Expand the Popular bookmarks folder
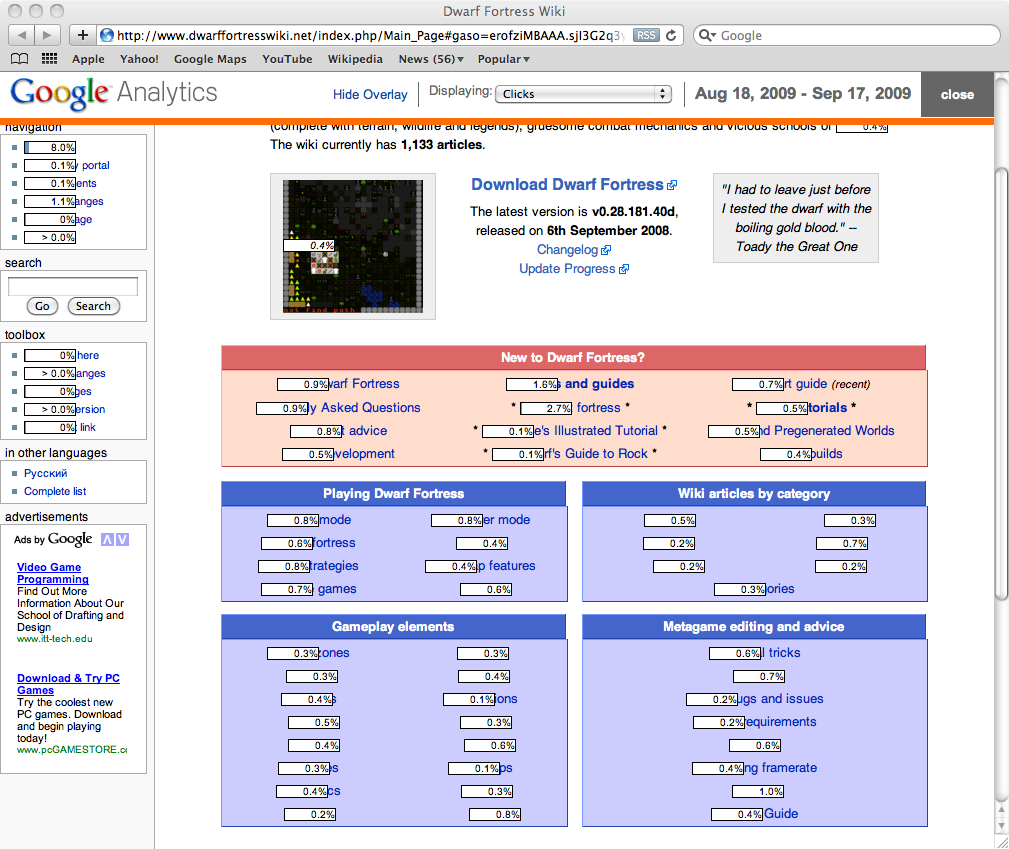Viewport: 1009px width, 849px height. coord(503,59)
